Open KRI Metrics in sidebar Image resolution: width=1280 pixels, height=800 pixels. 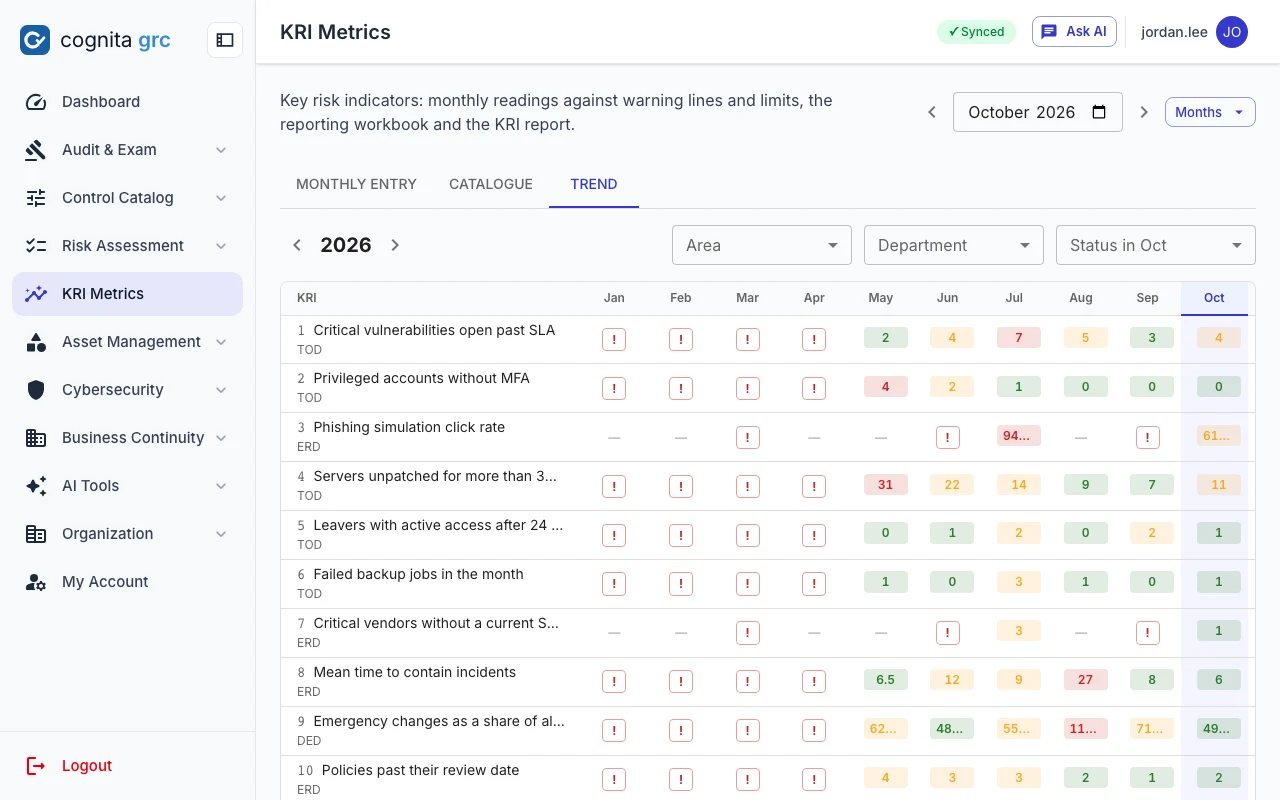click(x=127, y=294)
